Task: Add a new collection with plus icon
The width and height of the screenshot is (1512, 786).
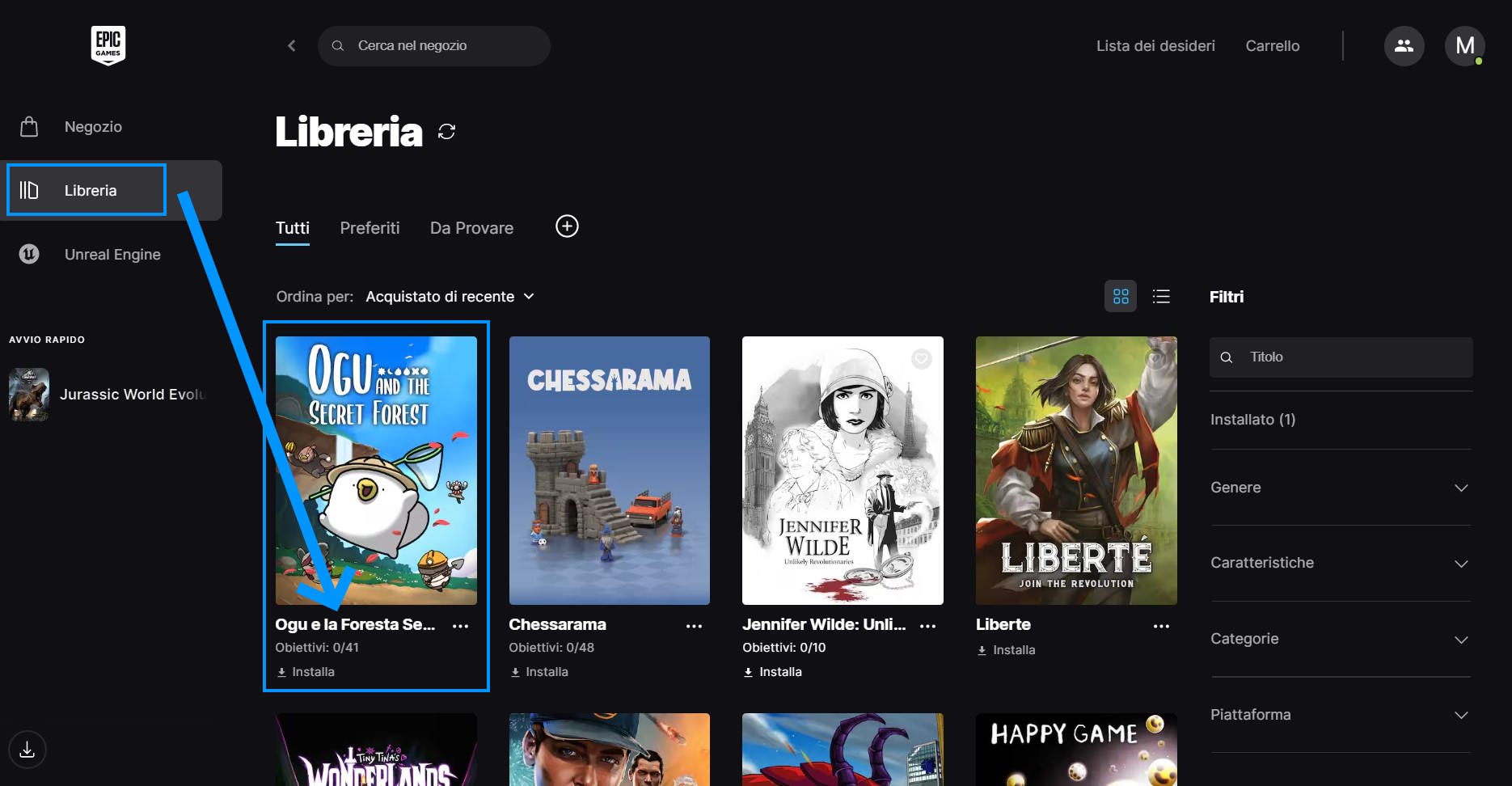Action: 567,226
